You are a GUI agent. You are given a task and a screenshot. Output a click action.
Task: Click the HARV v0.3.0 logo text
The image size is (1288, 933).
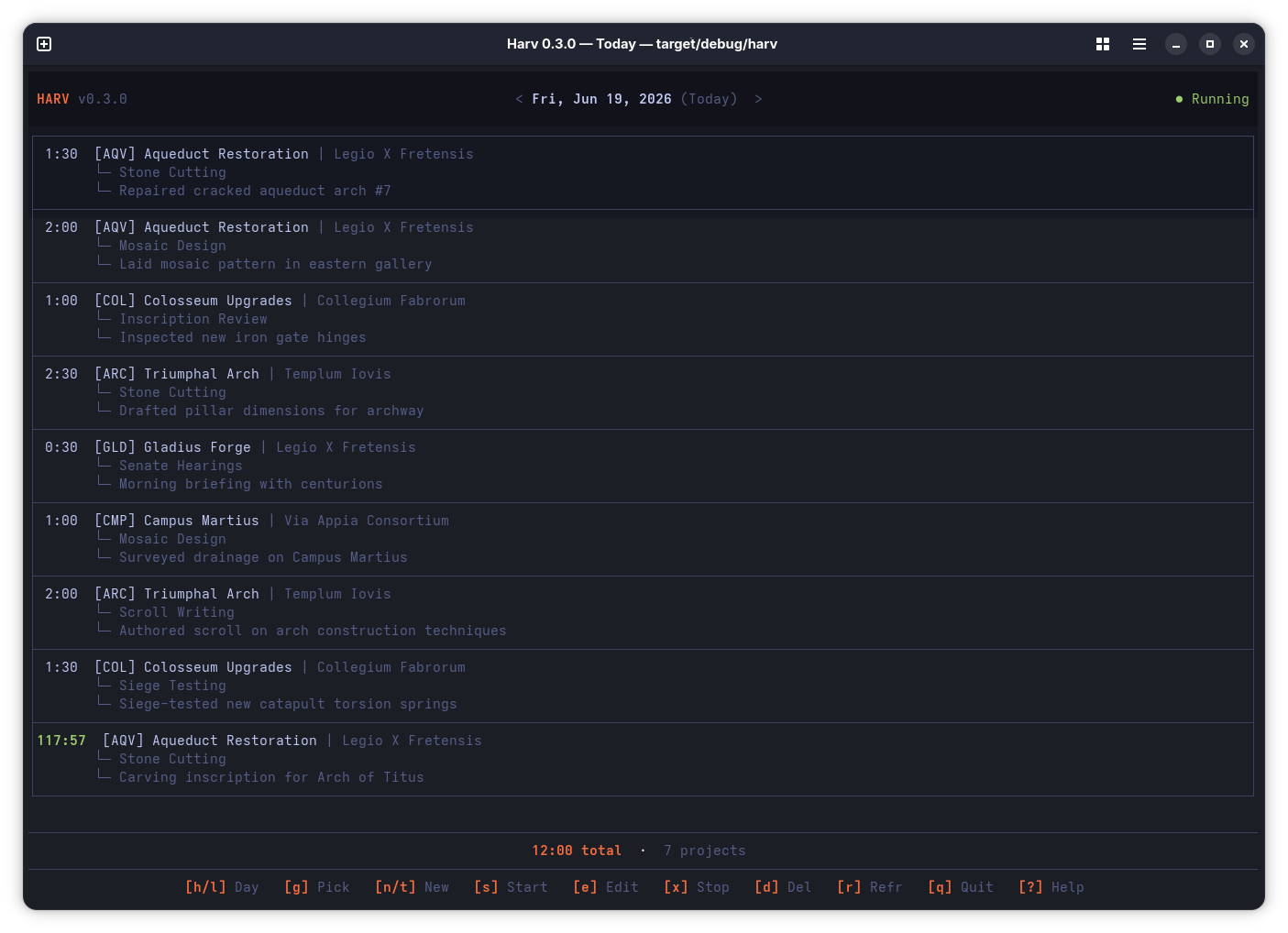tap(82, 99)
